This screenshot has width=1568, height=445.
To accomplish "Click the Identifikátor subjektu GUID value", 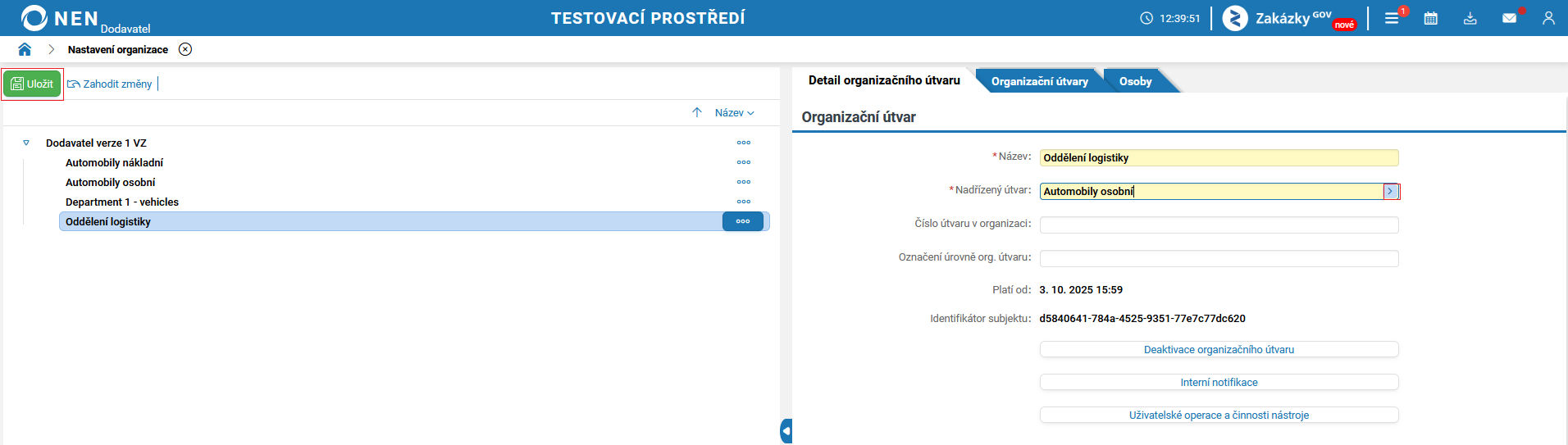I will [x=1142, y=318].
